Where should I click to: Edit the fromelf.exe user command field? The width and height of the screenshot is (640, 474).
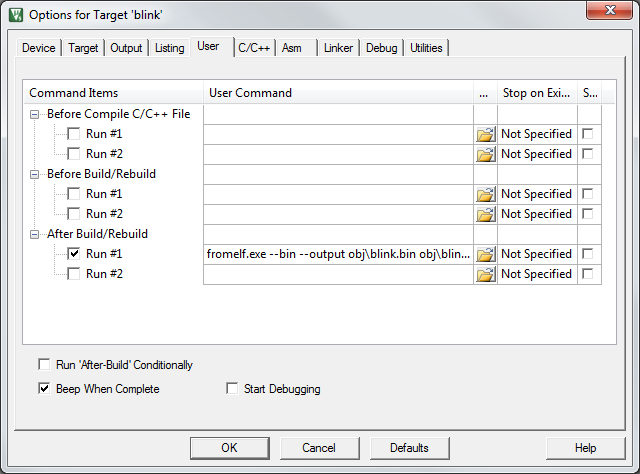click(x=338, y=254)
